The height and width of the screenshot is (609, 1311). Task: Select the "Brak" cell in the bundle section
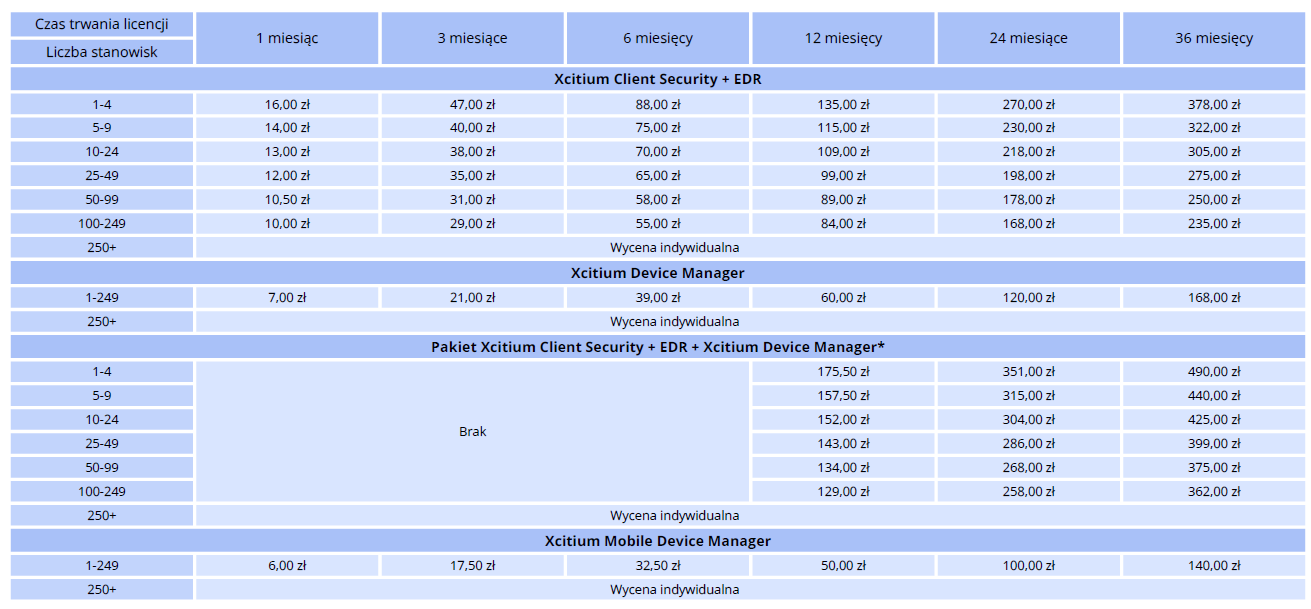pos(472,432)
